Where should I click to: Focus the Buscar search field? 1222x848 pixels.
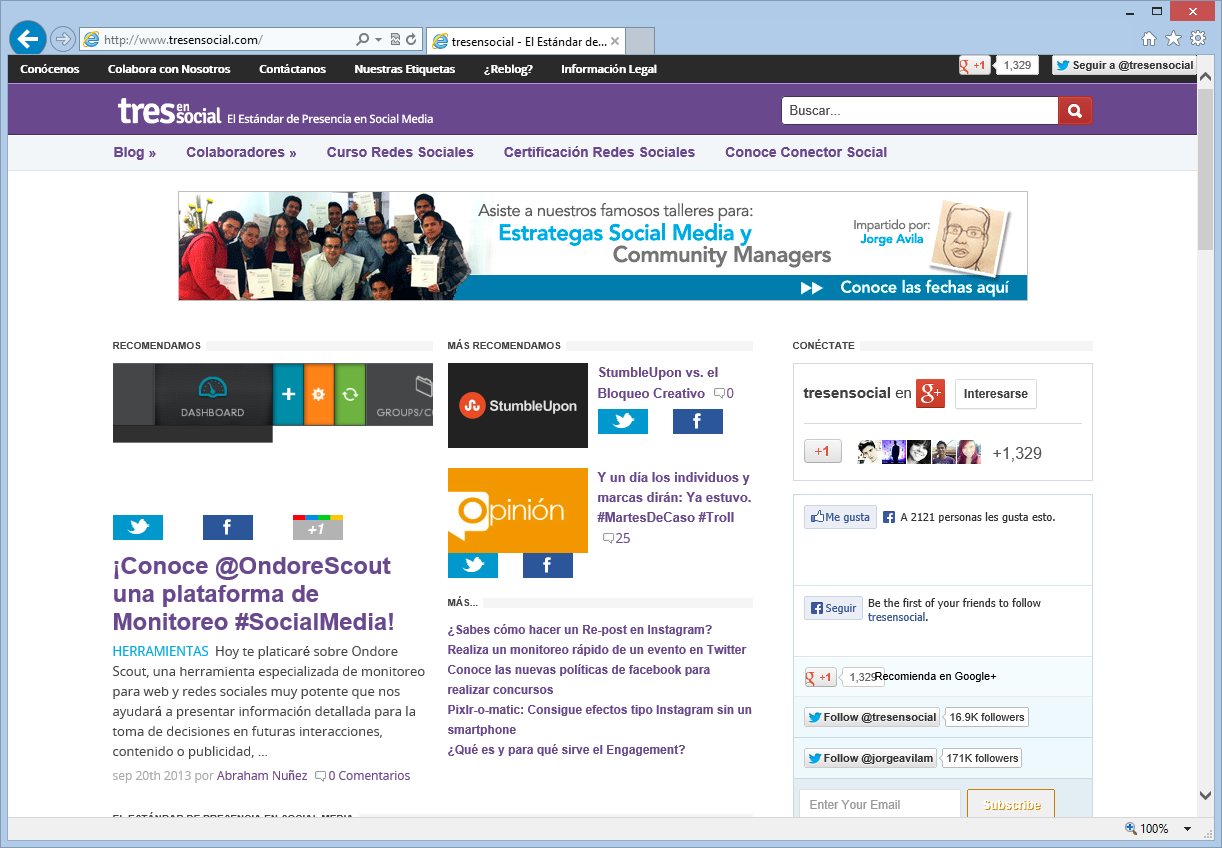pyautogui.click(x=919, y=111)
